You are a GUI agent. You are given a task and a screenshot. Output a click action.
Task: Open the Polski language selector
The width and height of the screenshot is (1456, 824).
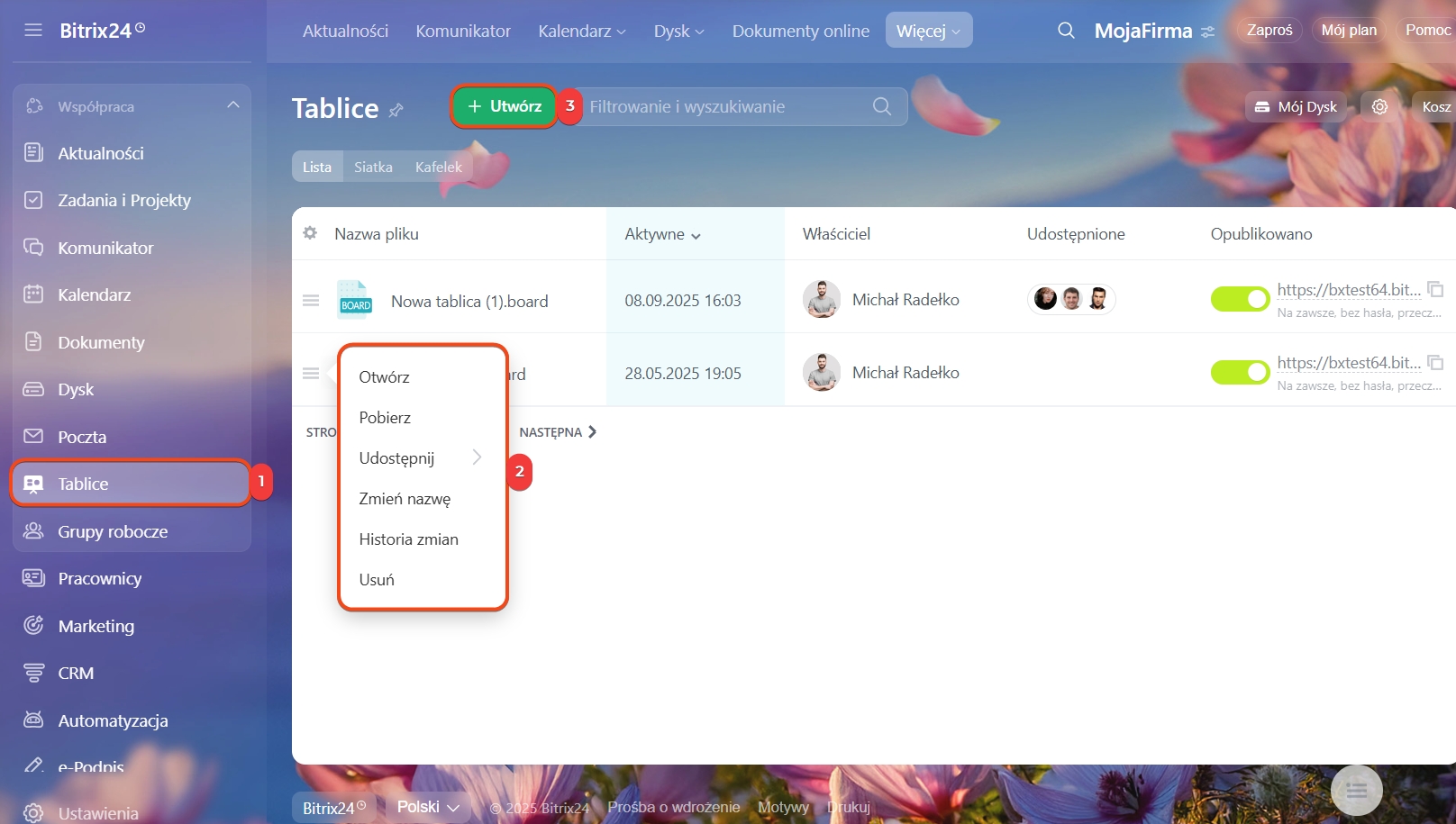[429, 807]
